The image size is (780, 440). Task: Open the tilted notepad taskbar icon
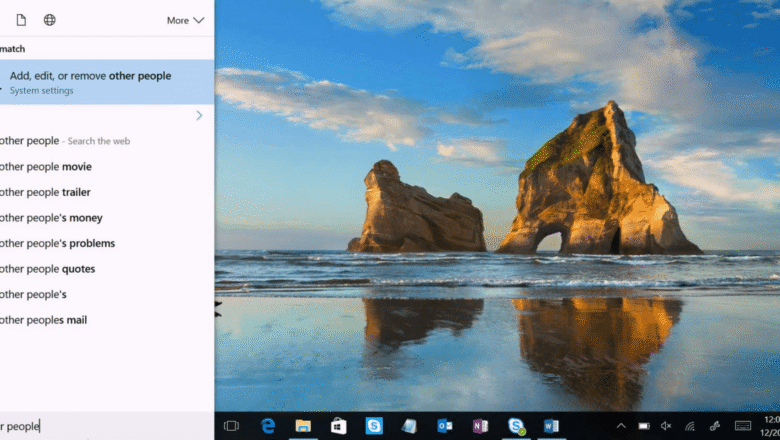pos(409,426)
